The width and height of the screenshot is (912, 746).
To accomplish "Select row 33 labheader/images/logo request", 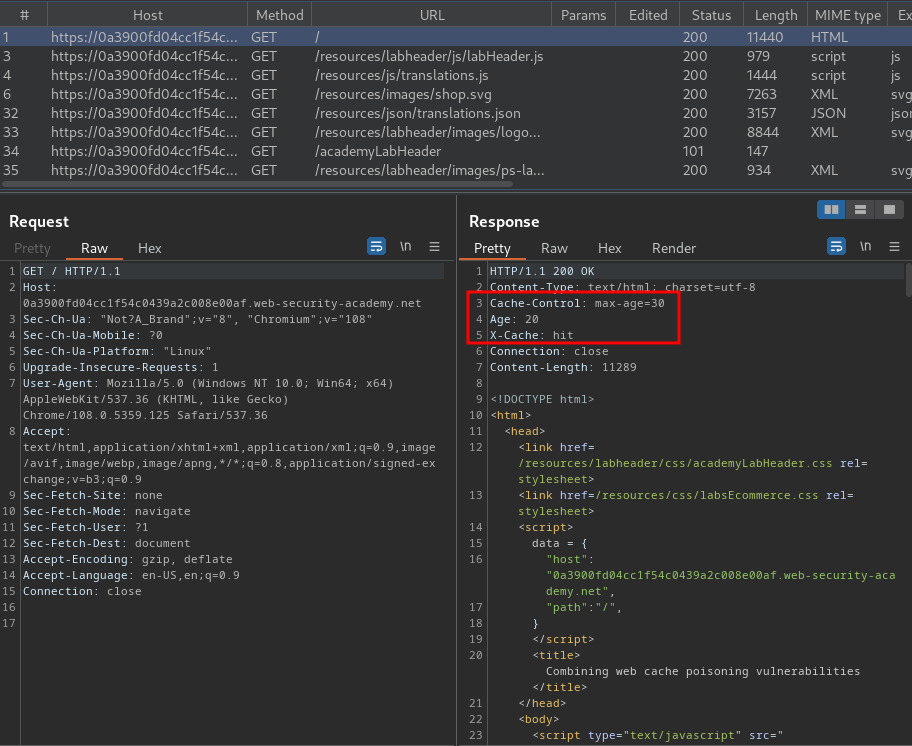I will click(456, 133).
